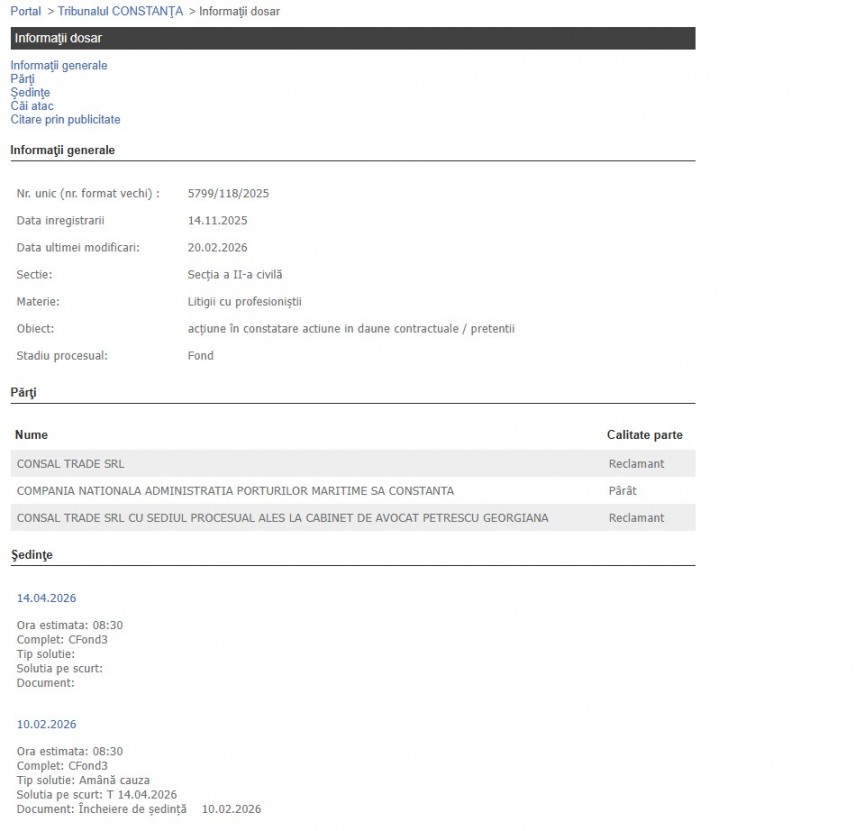Select the Părți link in the navigation list
This screenshot has height=831, width=855.
click(x=22, y=79)
